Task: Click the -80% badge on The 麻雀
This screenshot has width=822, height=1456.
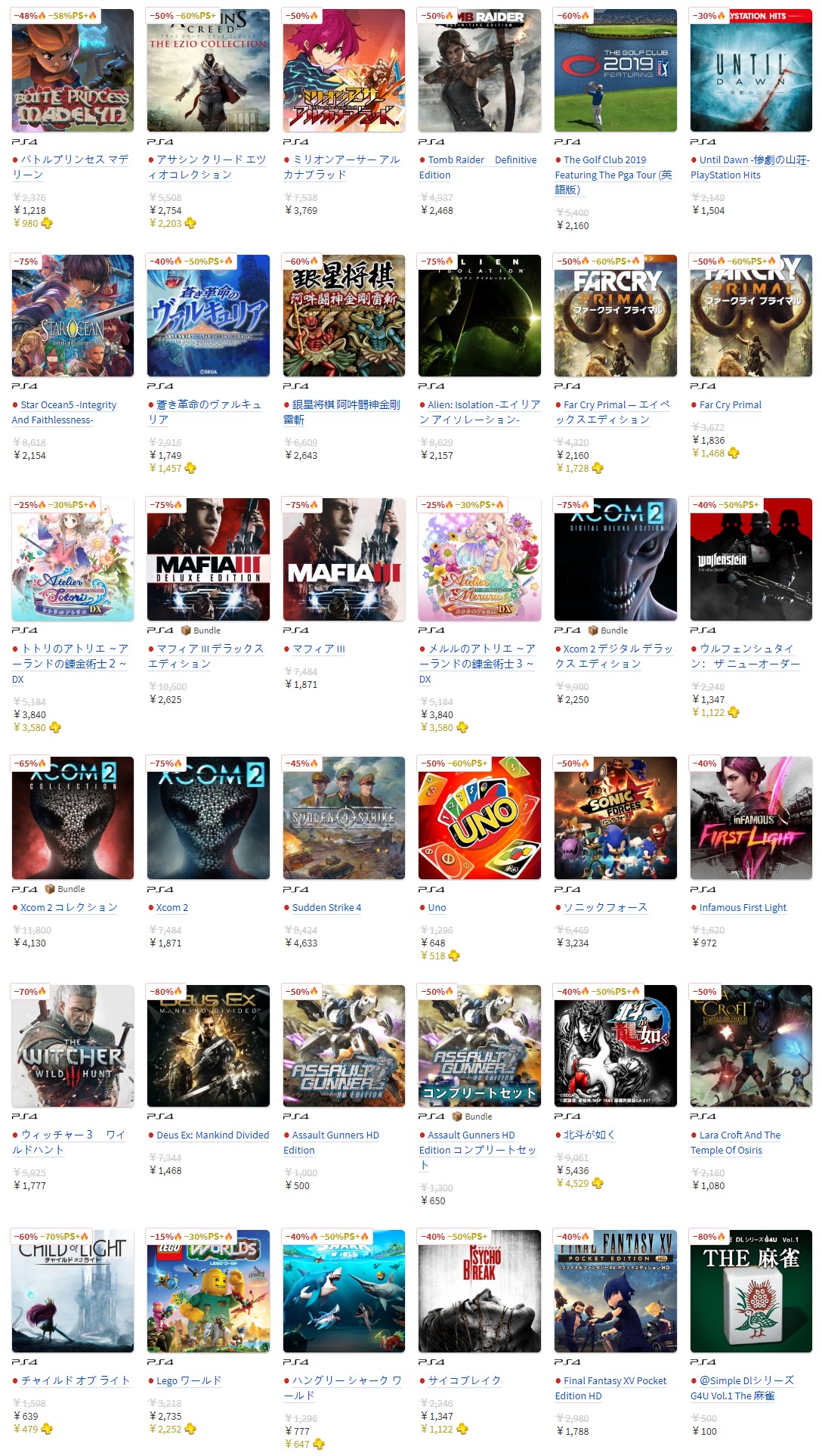Action: tap(708, 1237)
